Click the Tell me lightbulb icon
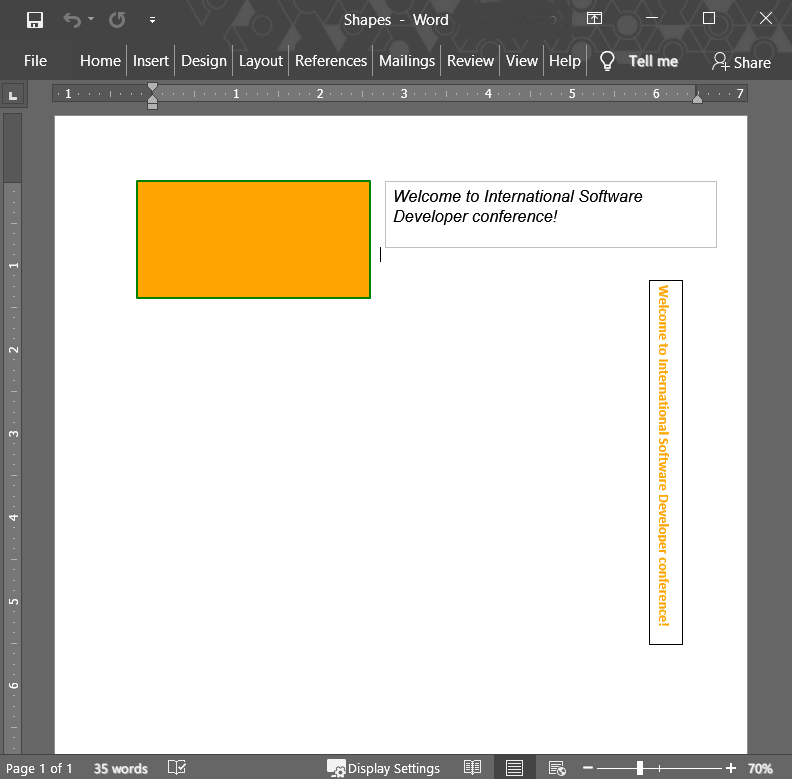 click(607, 61)
